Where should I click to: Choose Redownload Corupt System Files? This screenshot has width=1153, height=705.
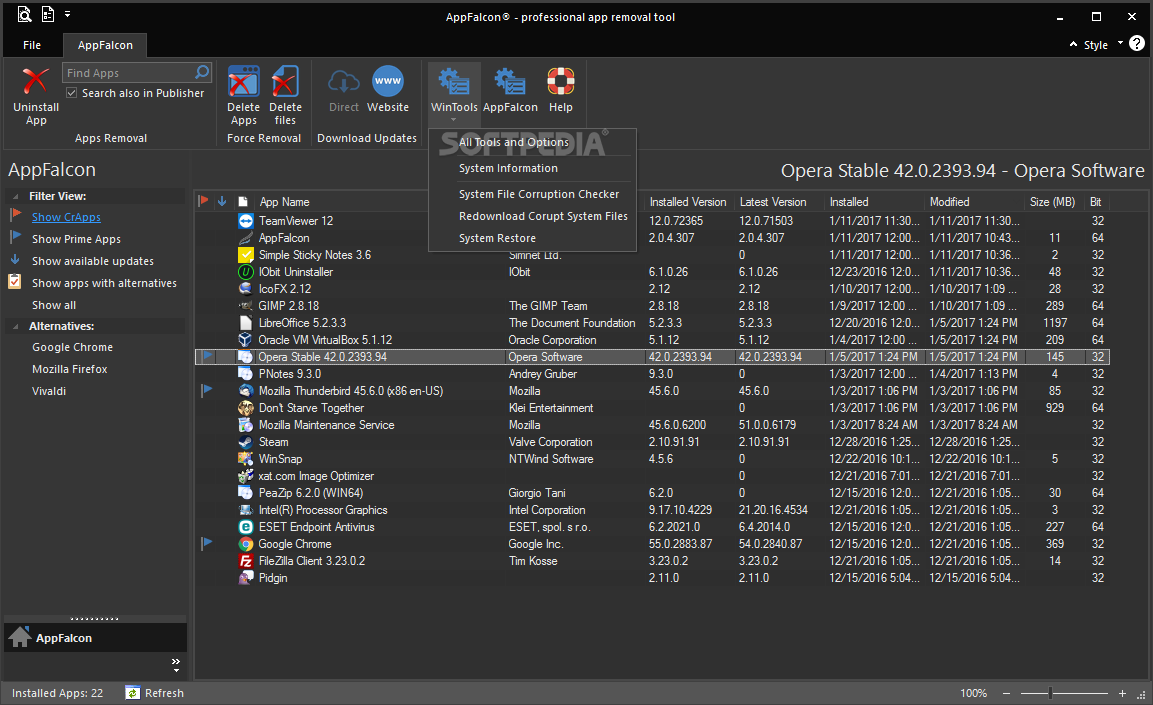543,216
